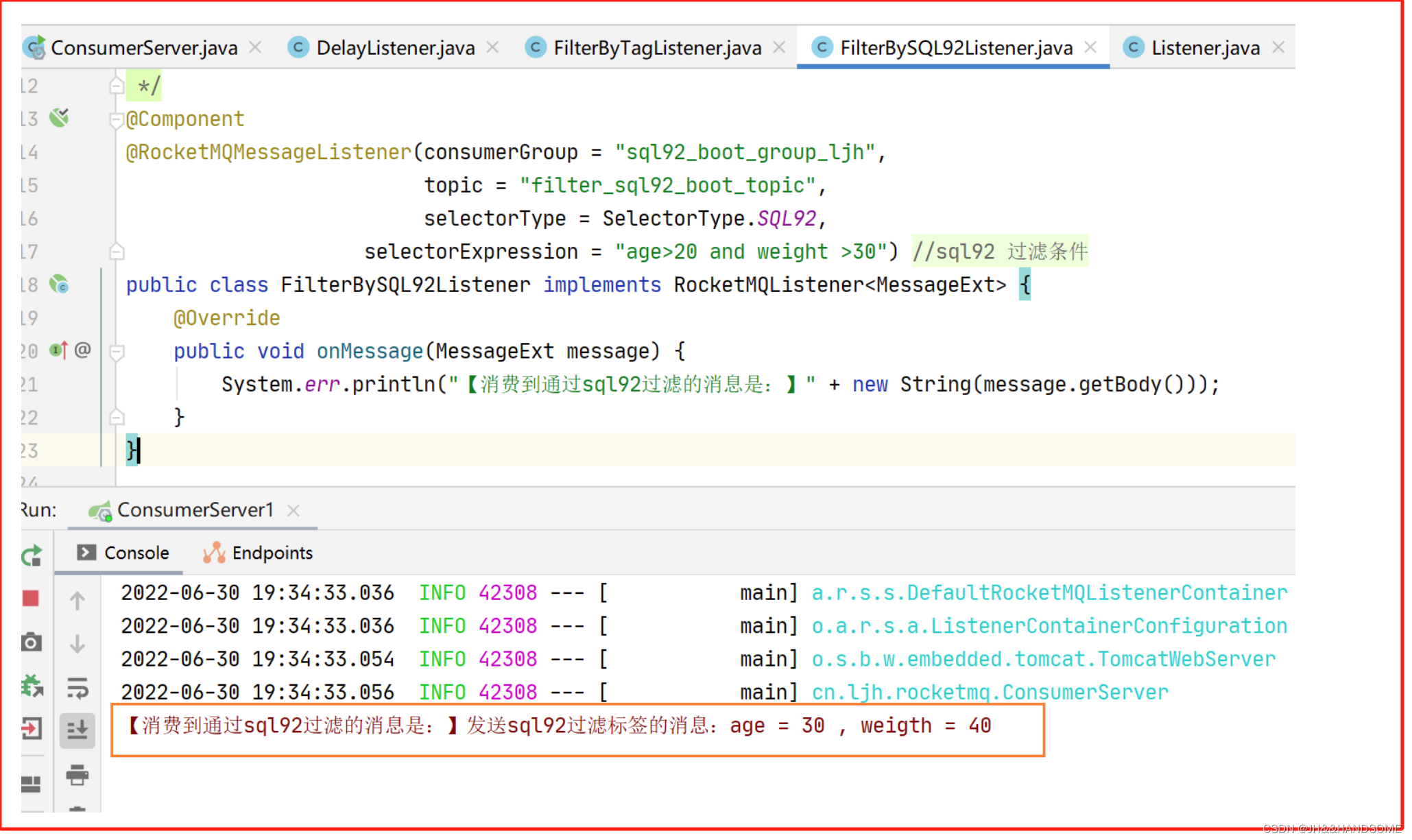Click the exit icon in run sidebar

(32, 728)
